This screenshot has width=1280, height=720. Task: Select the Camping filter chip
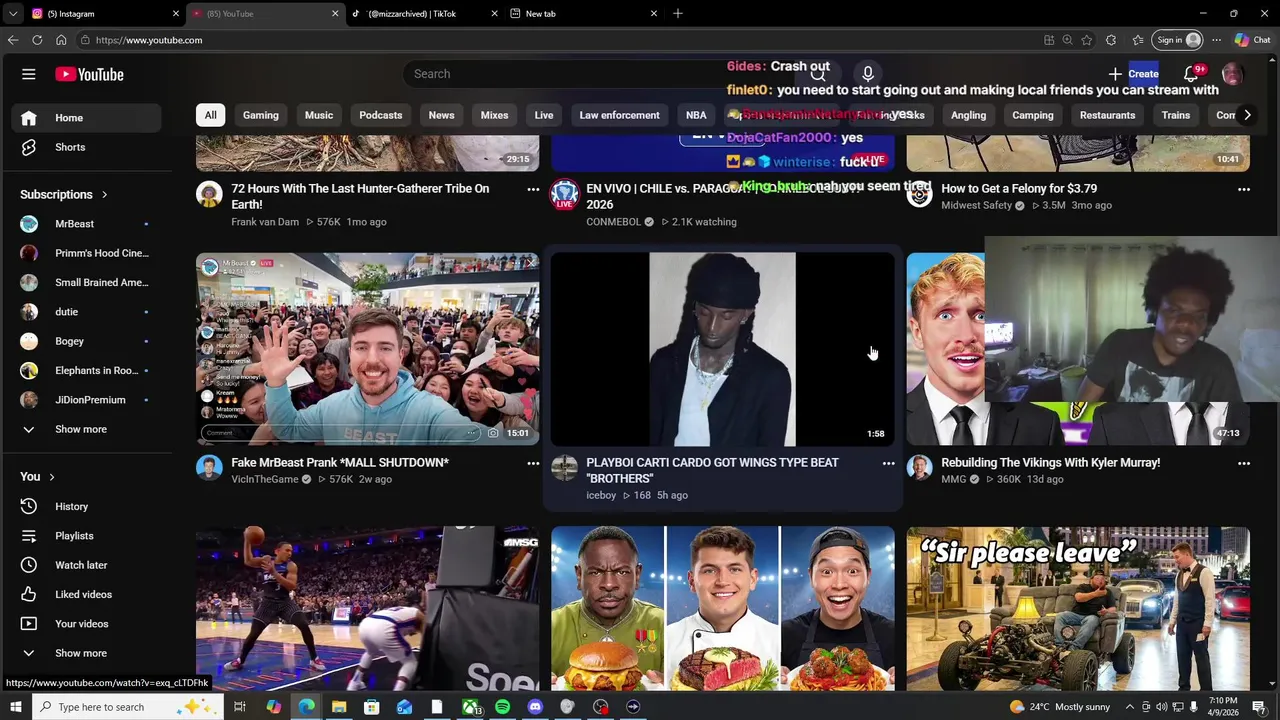pos(1033,115)
